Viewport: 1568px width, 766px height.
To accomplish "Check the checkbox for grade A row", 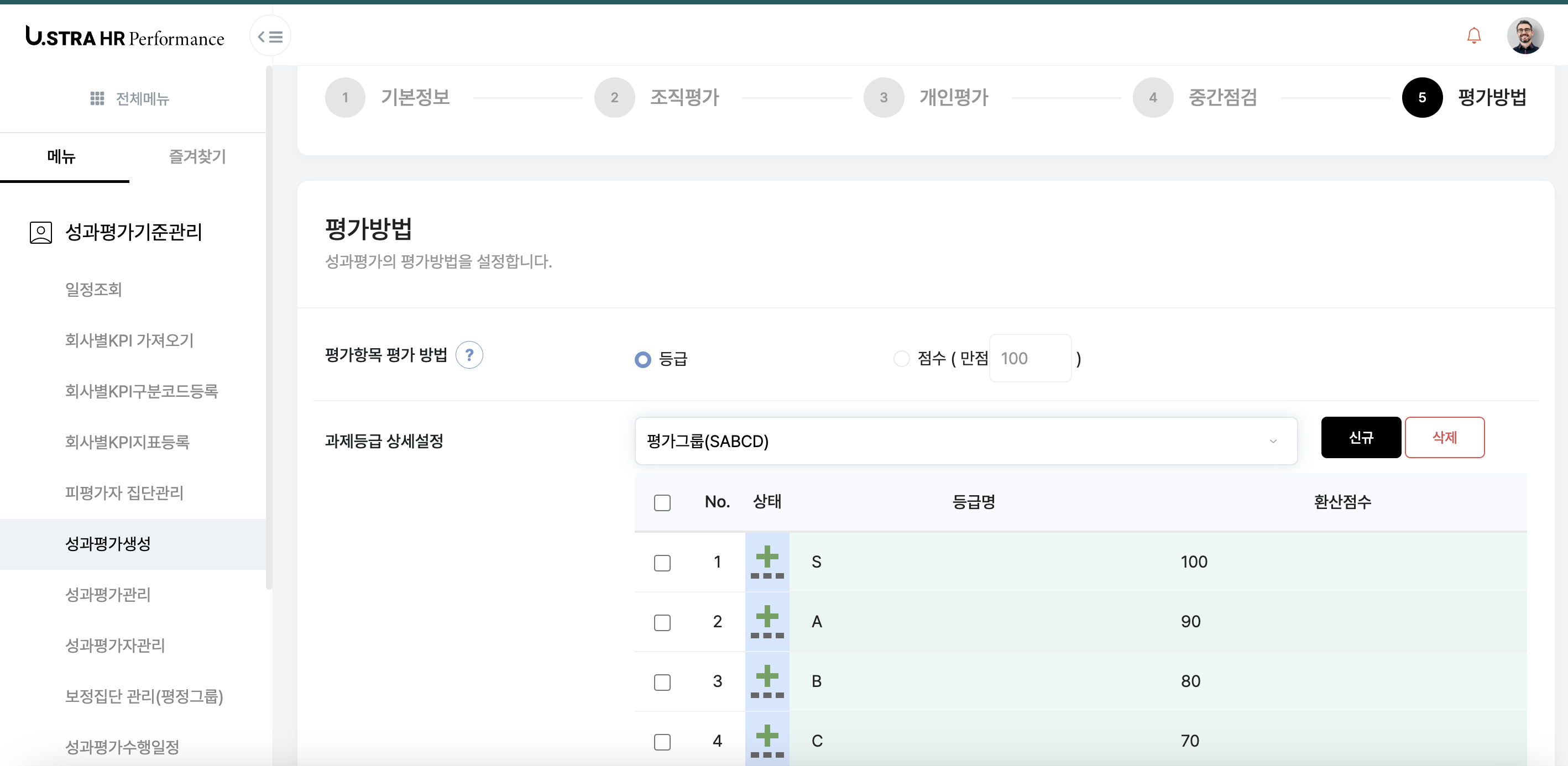I will tap(662, 622).
